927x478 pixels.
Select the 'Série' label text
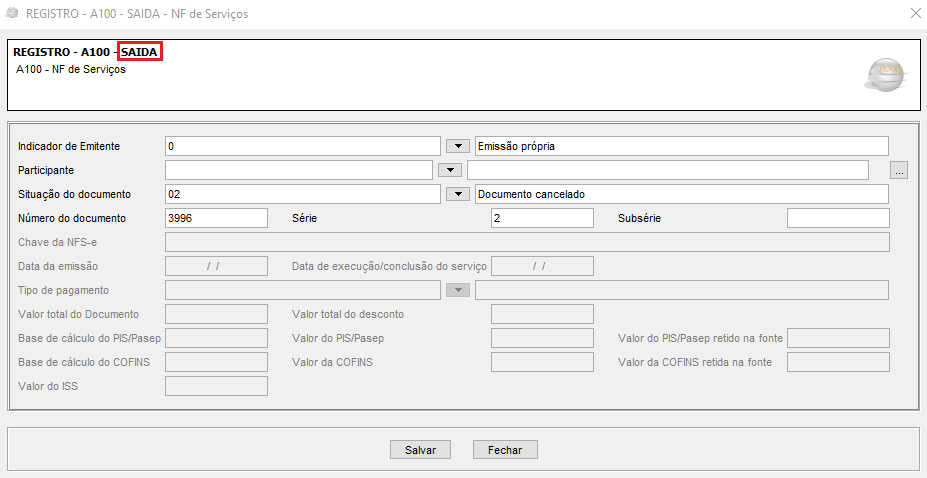[x=304, y=218]
